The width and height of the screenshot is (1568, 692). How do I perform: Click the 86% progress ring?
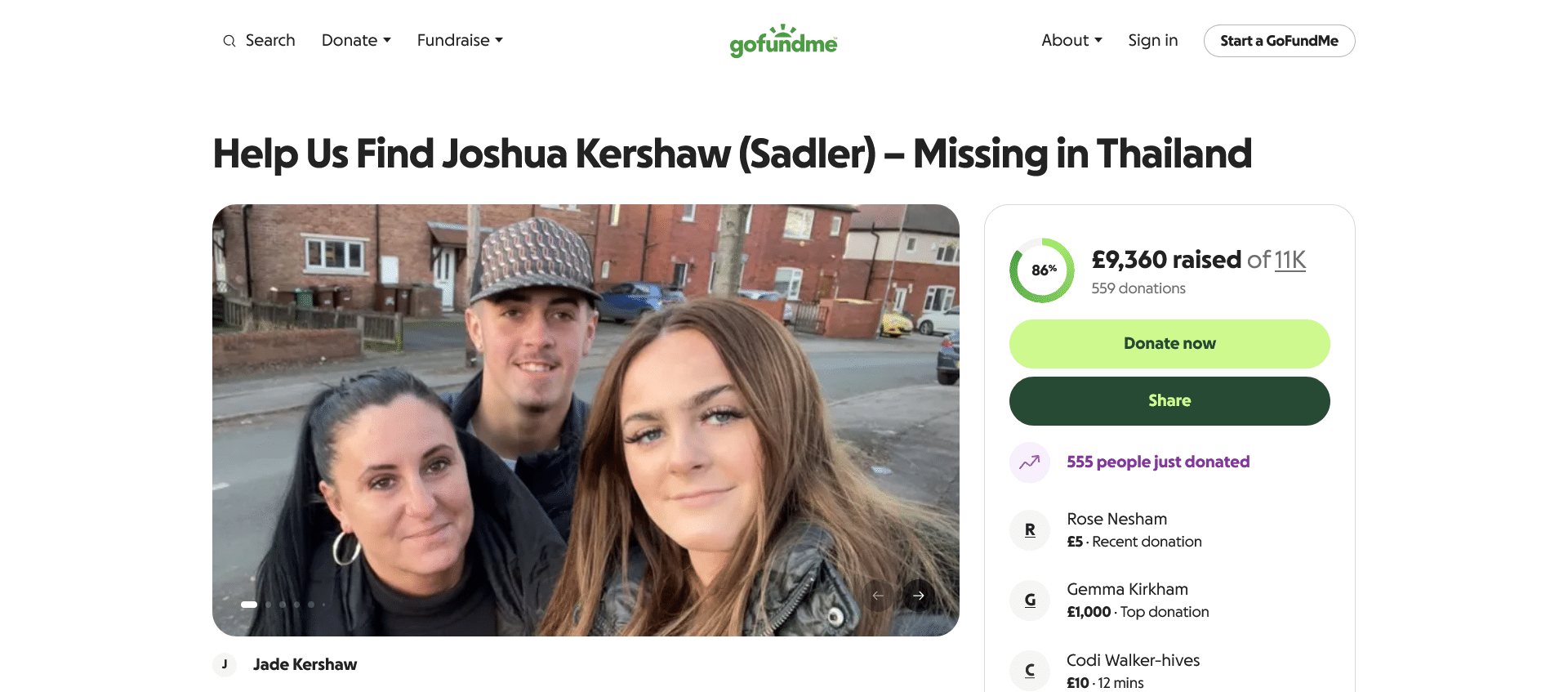coord(1042,270)
